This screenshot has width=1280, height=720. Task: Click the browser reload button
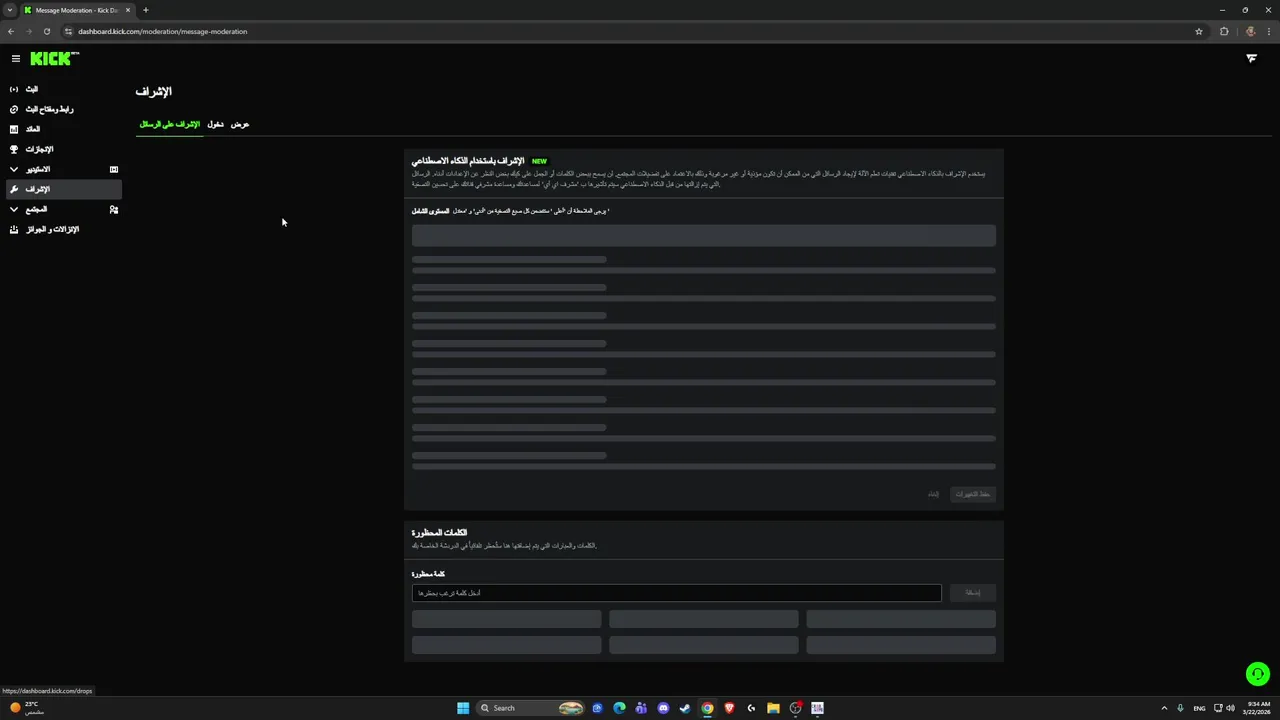click(x=47, y=31)
